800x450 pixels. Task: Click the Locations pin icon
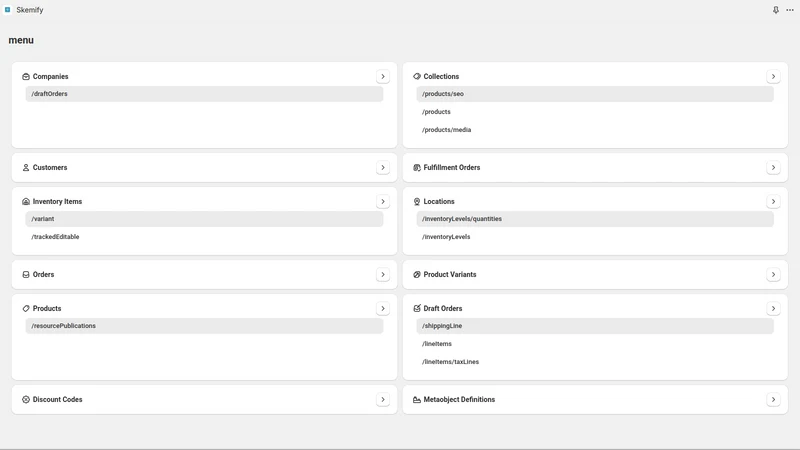pos(417,202)
